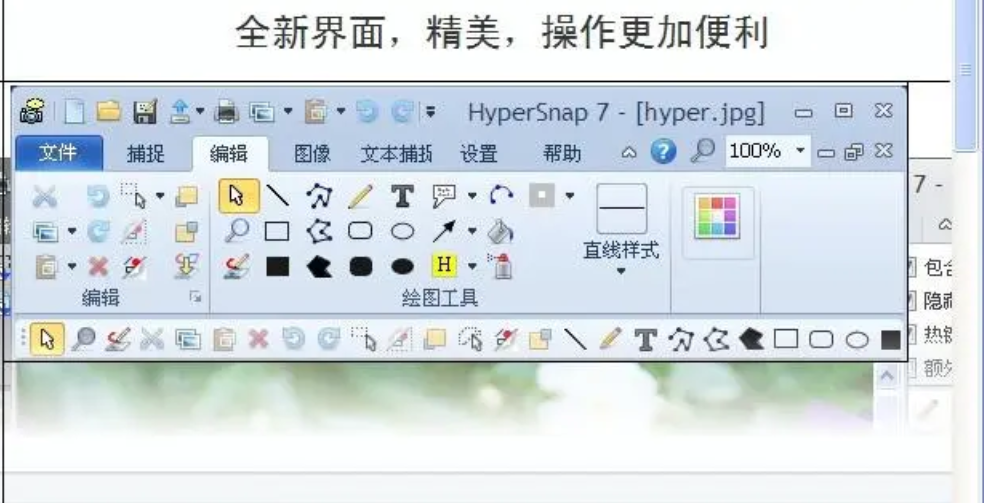Click the red X delete in Edit group

pos(98,267)
